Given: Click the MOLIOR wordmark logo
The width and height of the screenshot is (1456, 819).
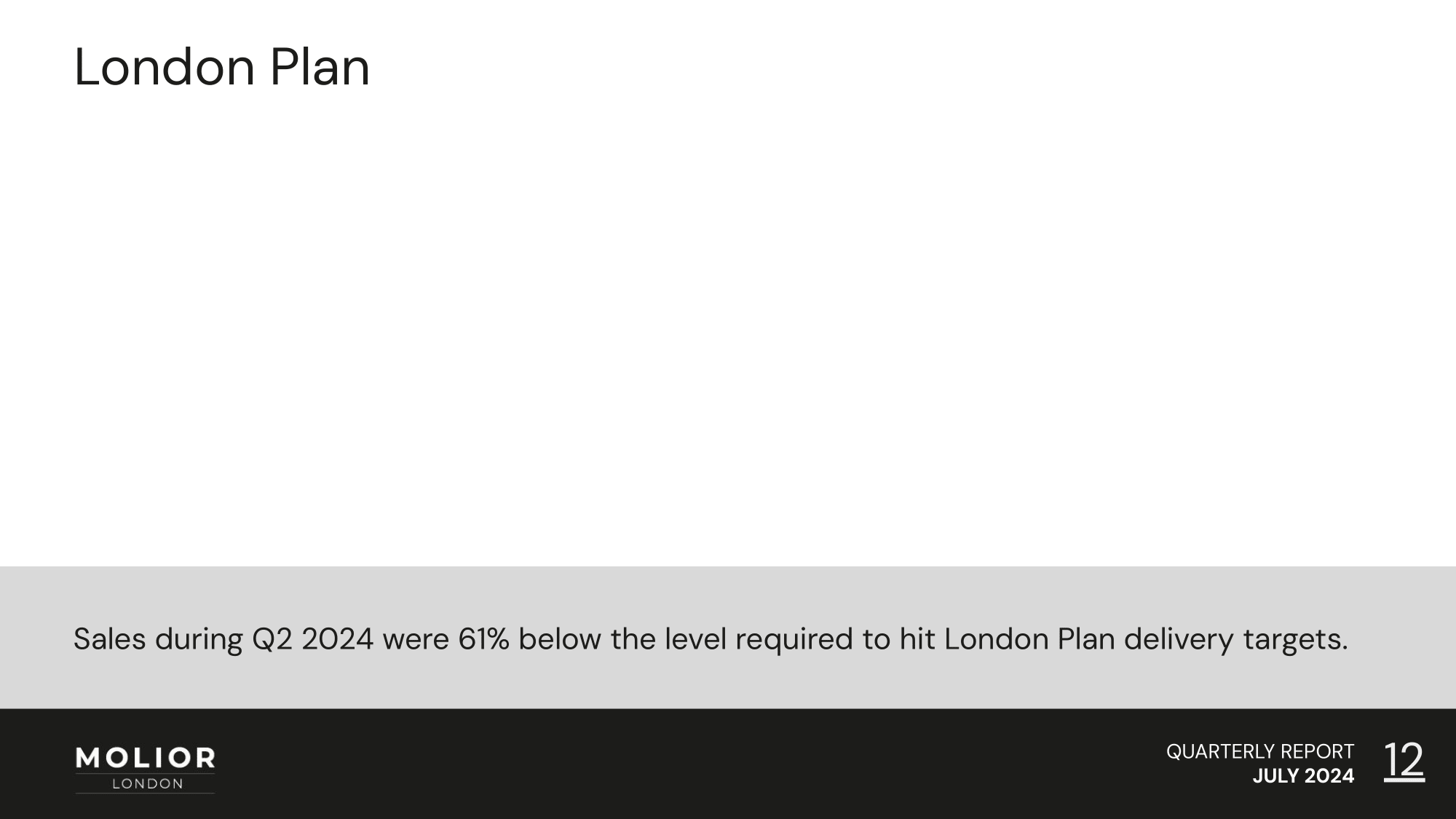Looking at the screenshot, I should click(146, 759).
